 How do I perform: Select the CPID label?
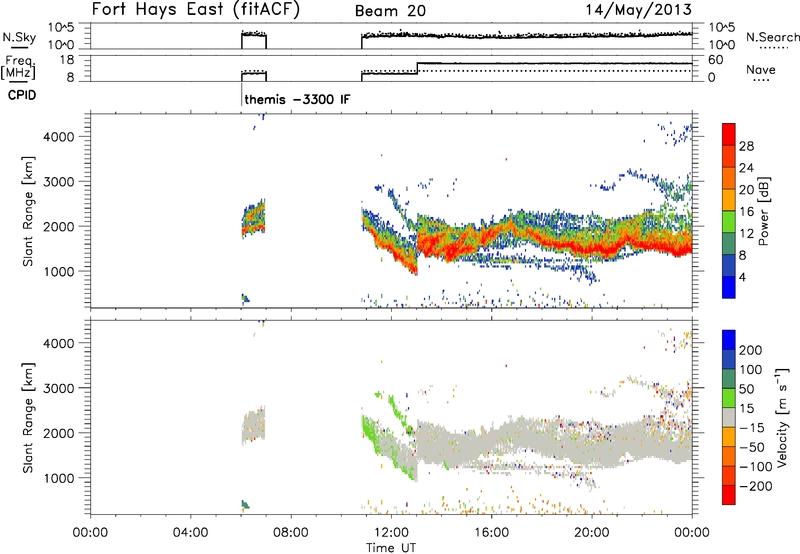(x=22, y=95)
